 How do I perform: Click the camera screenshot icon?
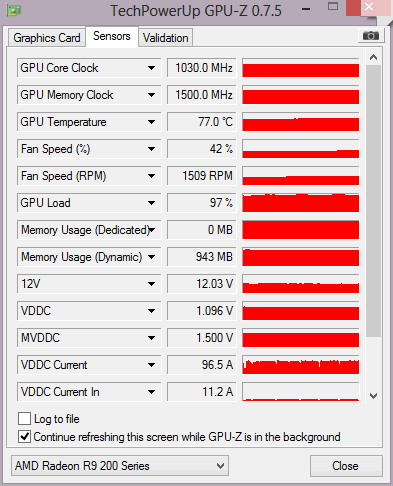[371, 35]
